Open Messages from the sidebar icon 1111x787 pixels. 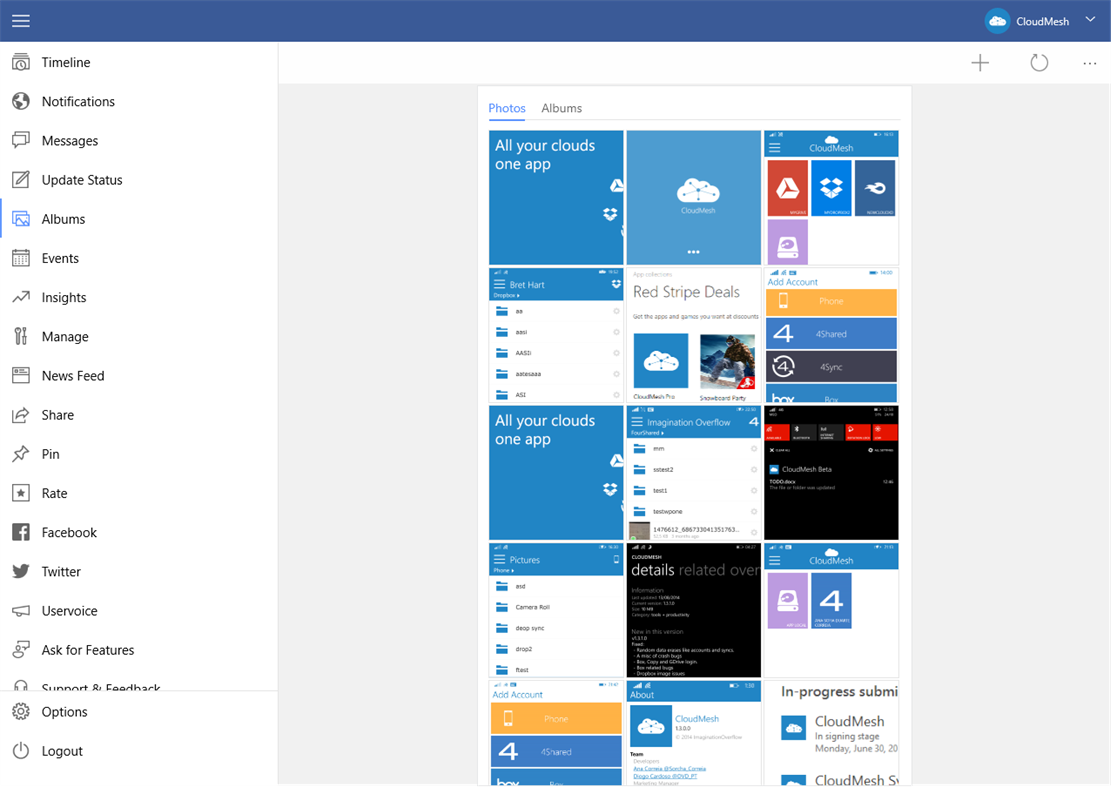[x=22, y=140]
